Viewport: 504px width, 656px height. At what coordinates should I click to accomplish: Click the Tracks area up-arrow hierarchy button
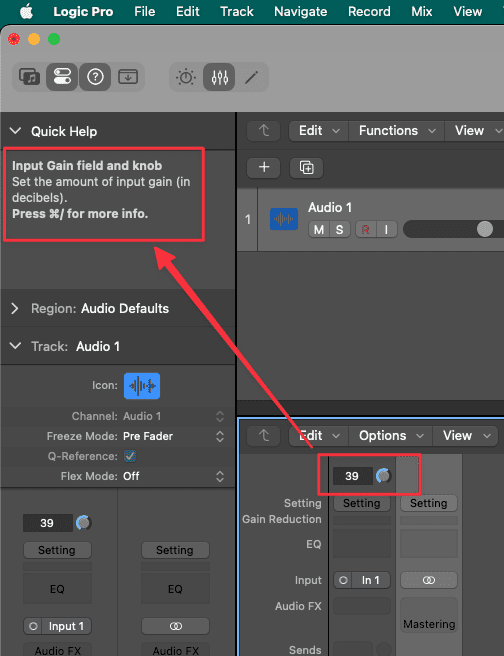click(264, 131)
